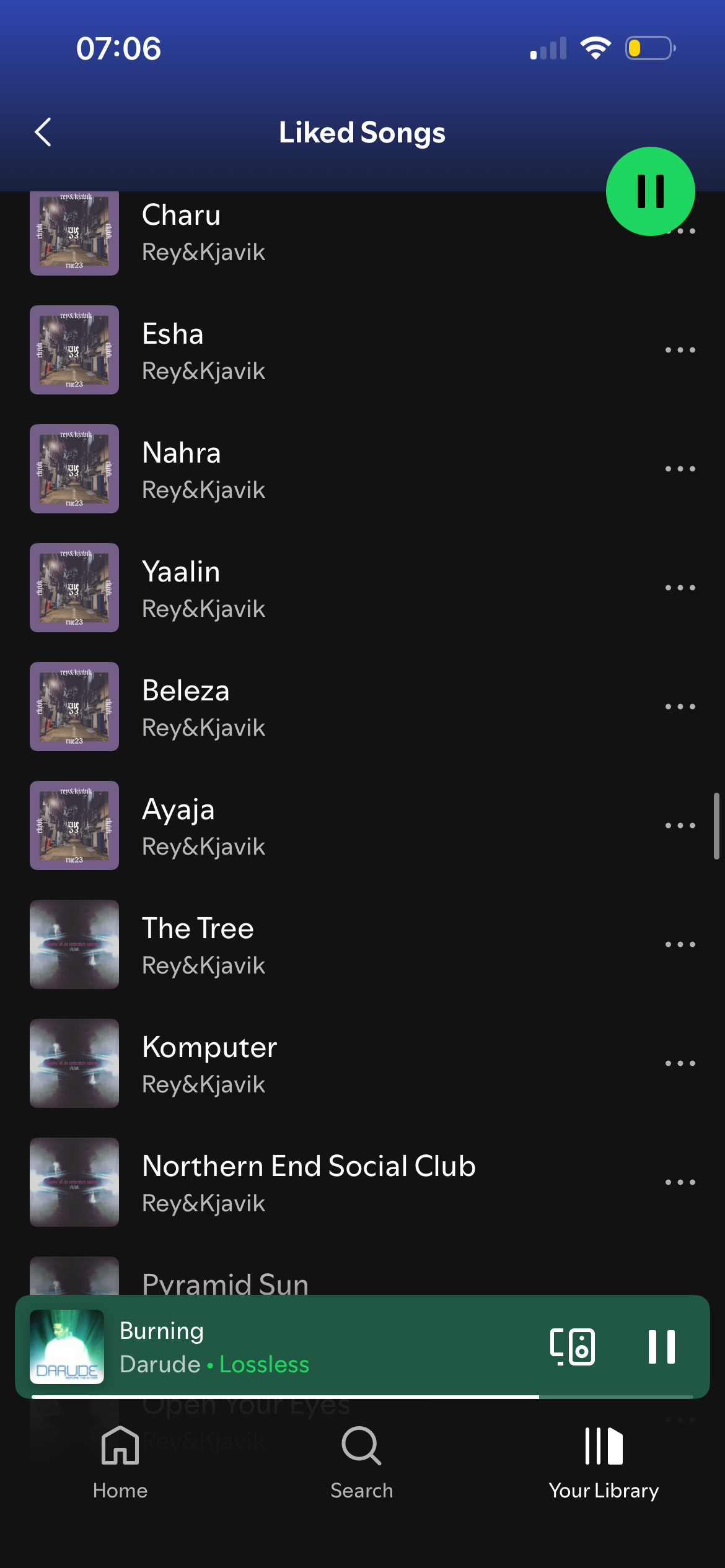Pause Burning in the mini player

tap(661, 1346)
